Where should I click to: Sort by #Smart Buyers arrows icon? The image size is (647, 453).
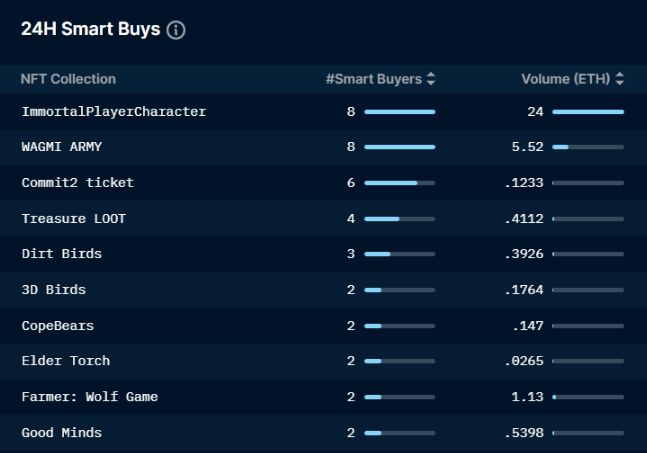431,79
